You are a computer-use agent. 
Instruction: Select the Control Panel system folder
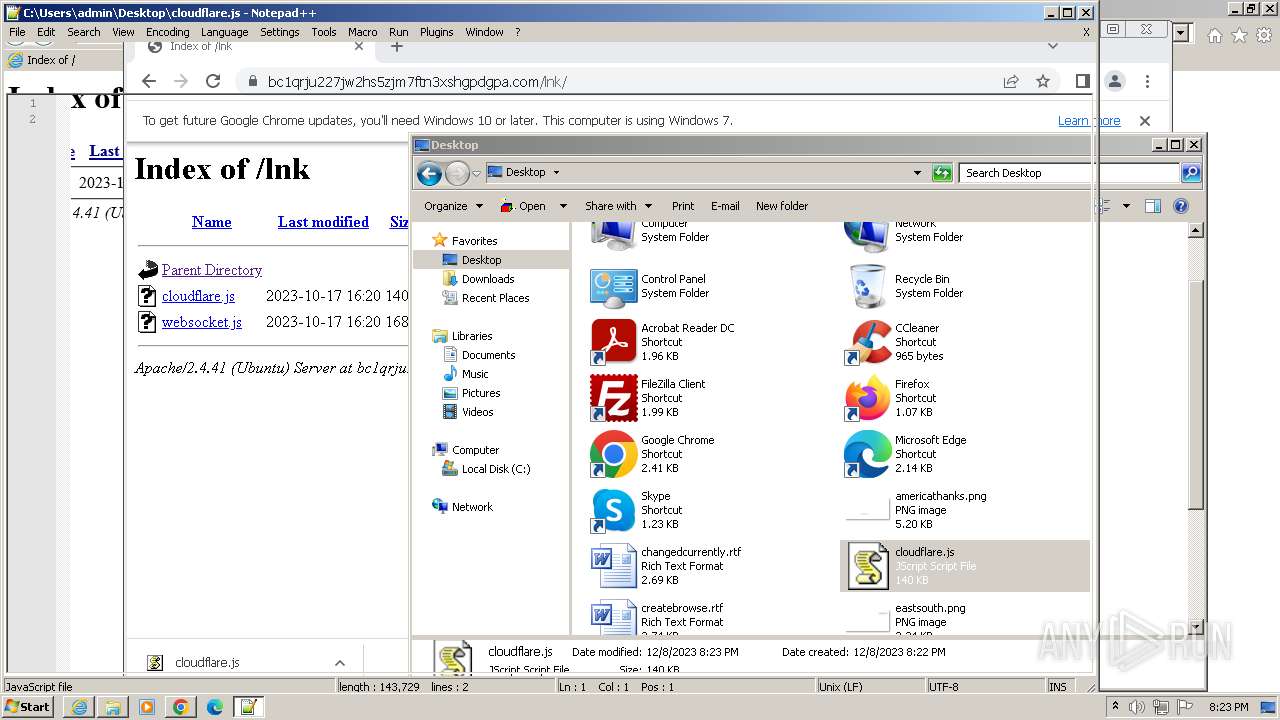point(613,287)
